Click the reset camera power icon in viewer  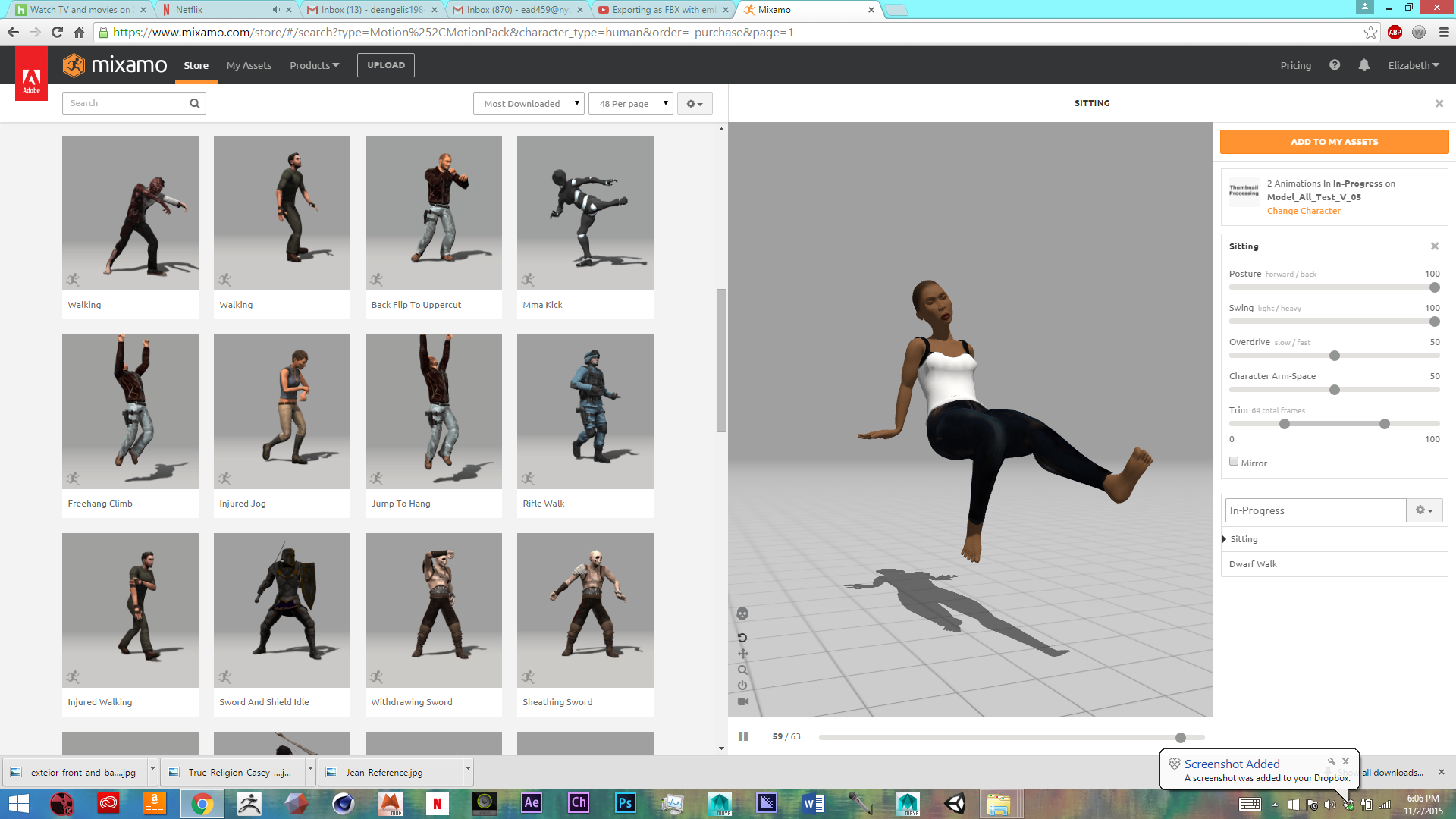[x=742, y=686]
